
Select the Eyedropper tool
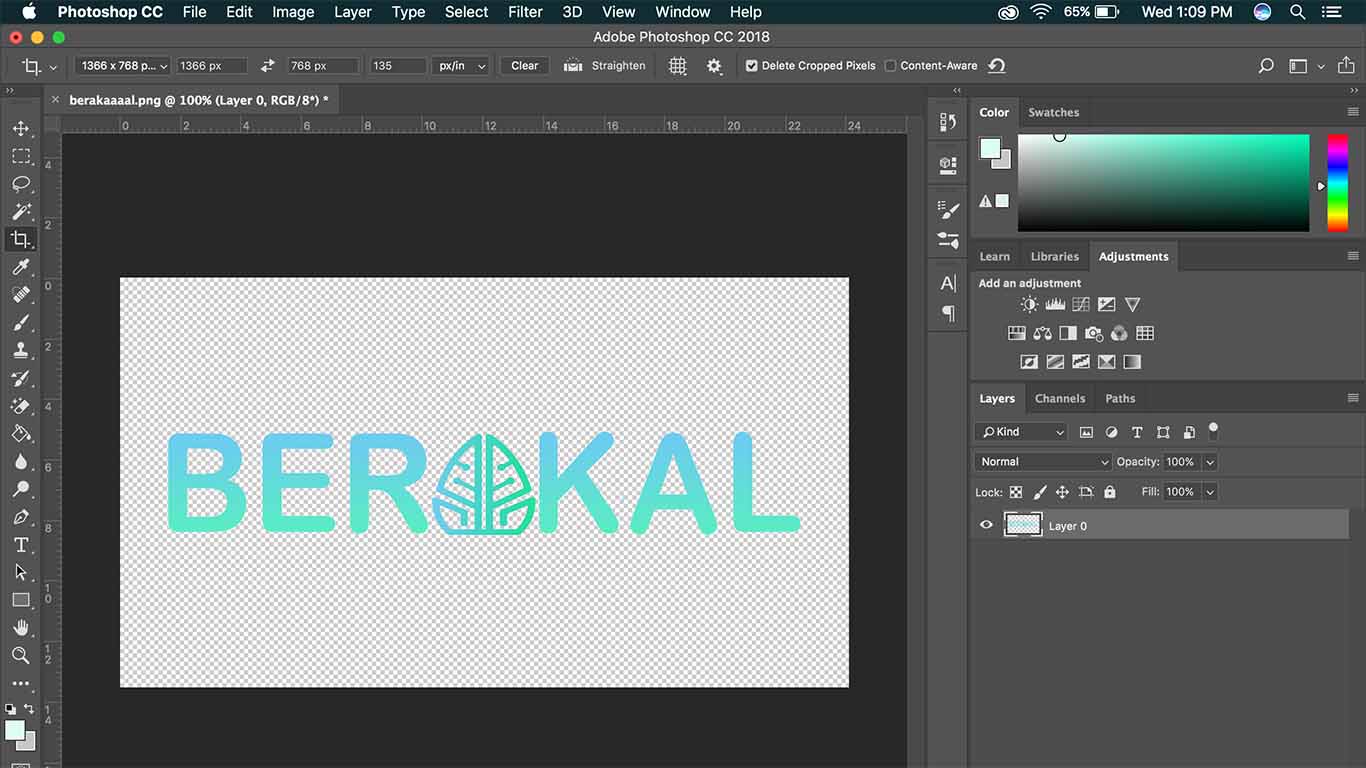21,267
